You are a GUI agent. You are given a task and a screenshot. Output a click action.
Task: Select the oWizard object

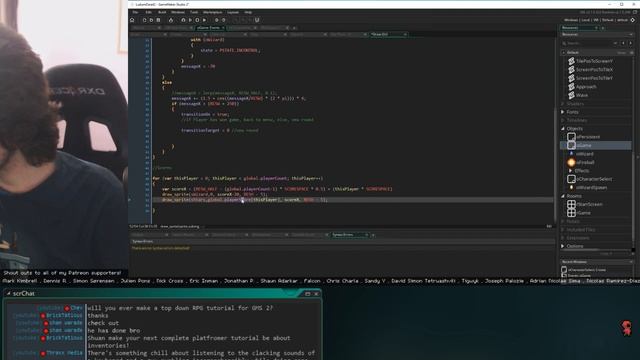[x=581, y=154]
